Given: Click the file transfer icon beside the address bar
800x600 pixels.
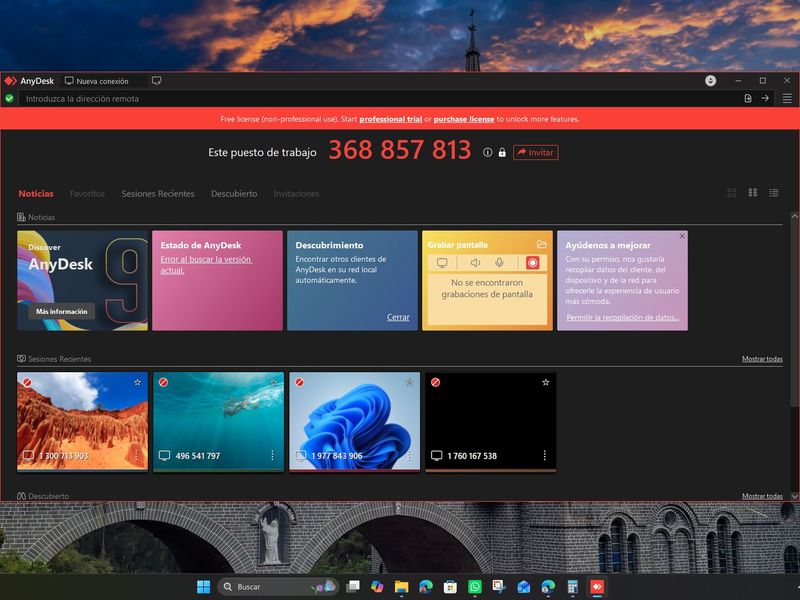Looking at the screenshot, I should click(x=748, y=98).
